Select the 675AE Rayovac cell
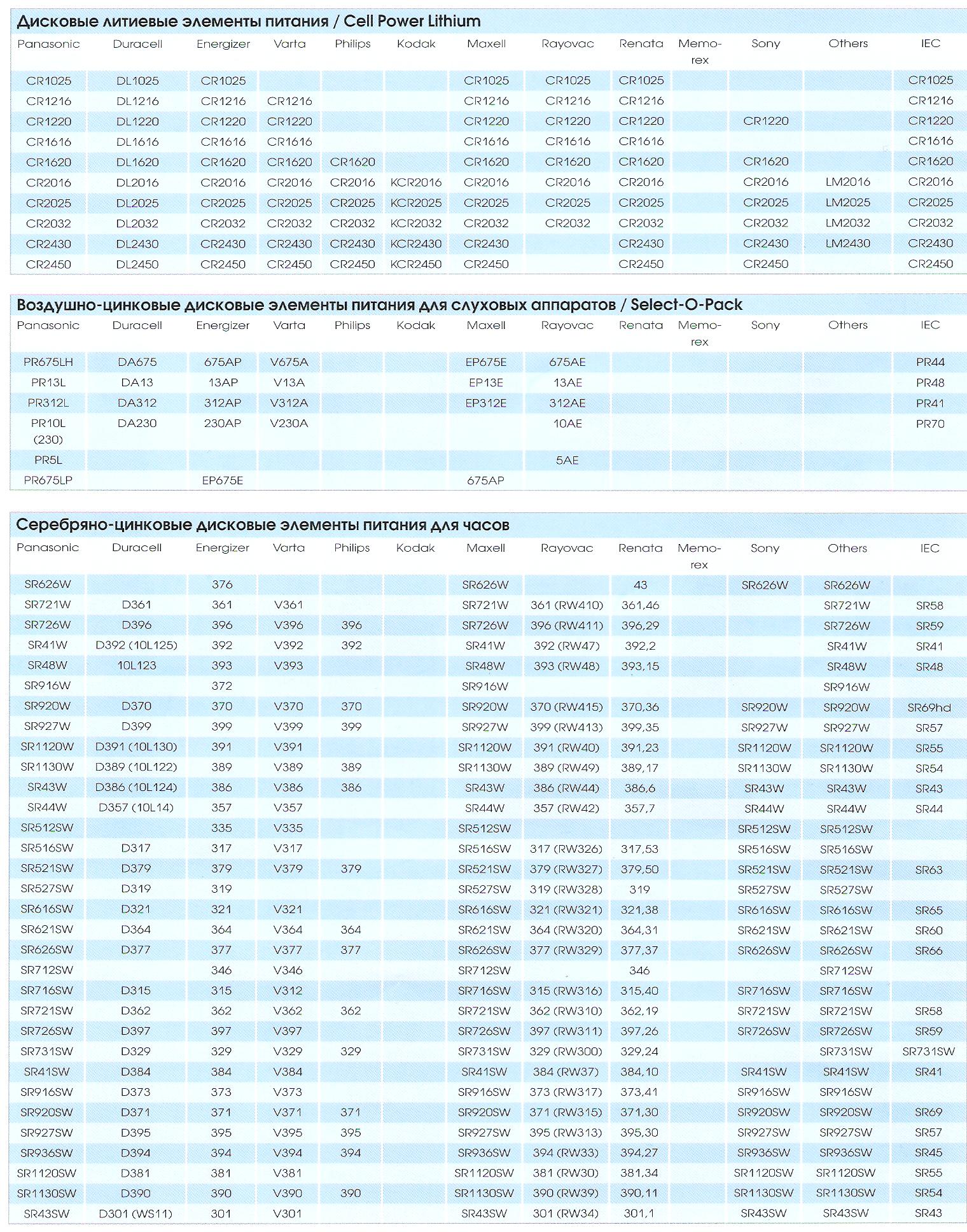 click(x=567, y=362)
